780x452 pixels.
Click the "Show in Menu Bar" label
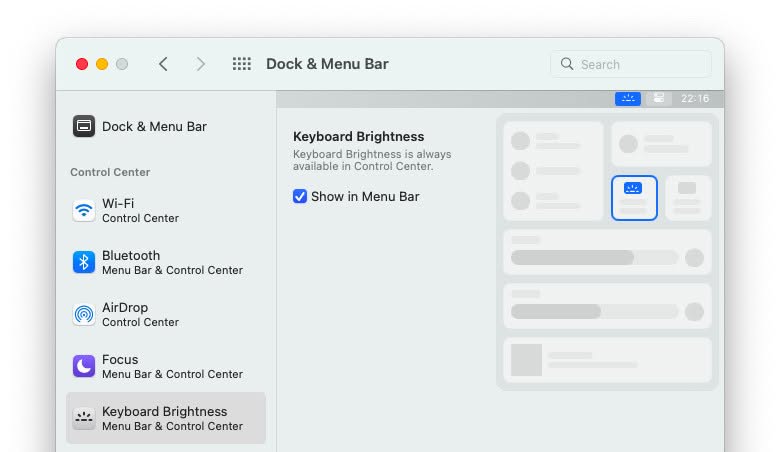tap(365, 196)
